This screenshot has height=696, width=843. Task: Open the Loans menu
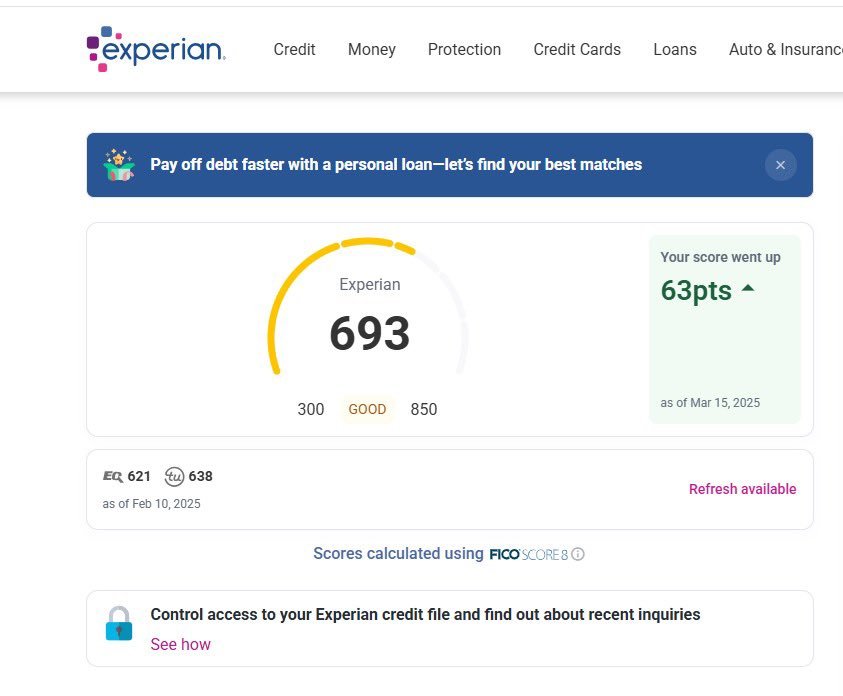(675, 49)
